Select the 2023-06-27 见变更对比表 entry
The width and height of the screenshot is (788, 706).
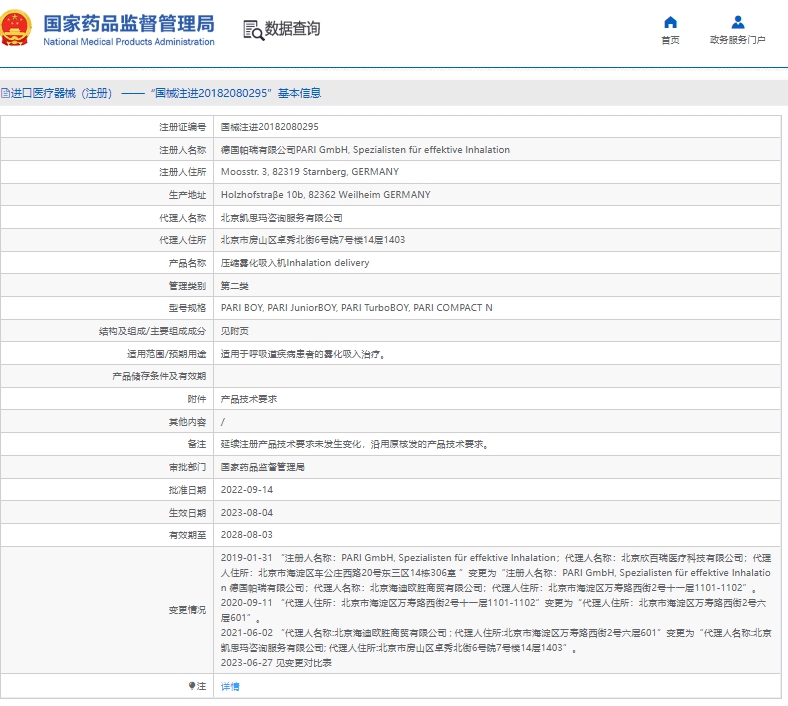pos(276,663)
